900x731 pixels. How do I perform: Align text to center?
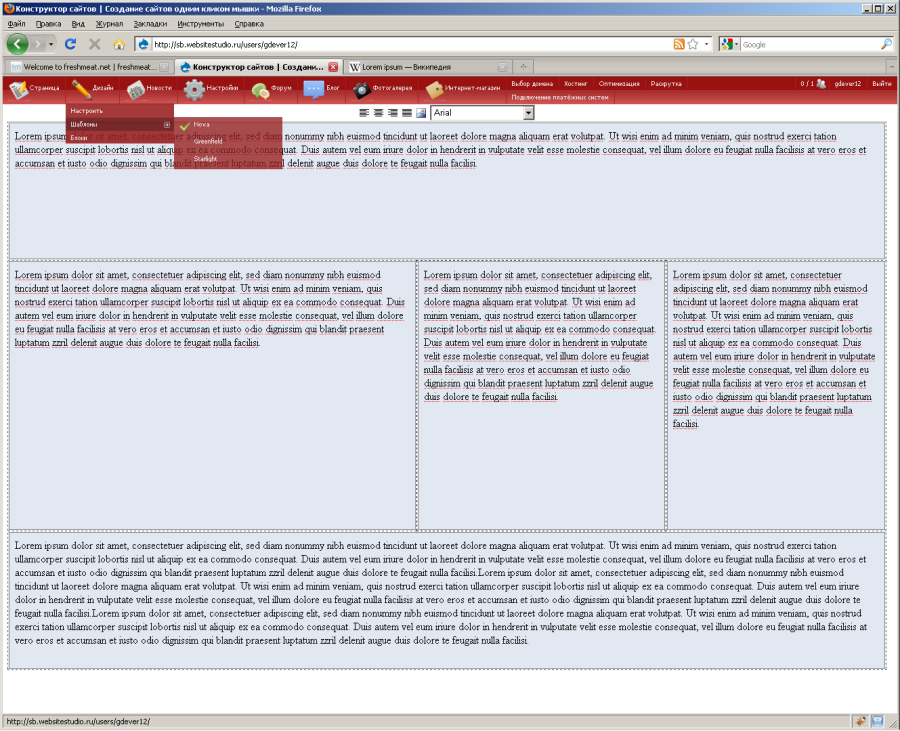pos(379,114)
